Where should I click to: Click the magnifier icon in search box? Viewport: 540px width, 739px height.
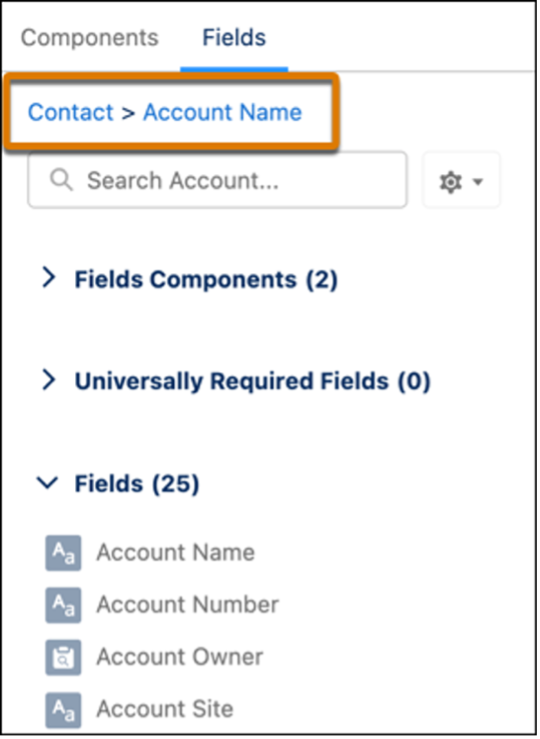61,181
